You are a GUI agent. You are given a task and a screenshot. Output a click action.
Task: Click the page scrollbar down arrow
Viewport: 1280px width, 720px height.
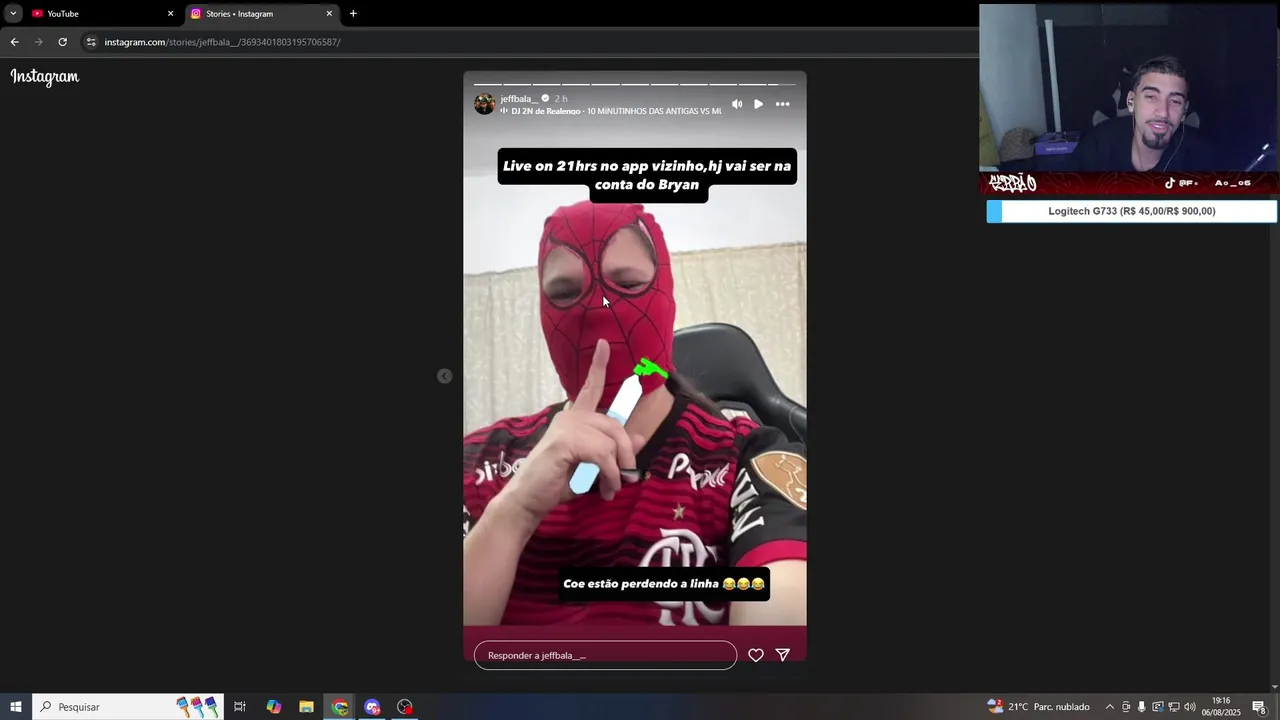pos(1274,687)
